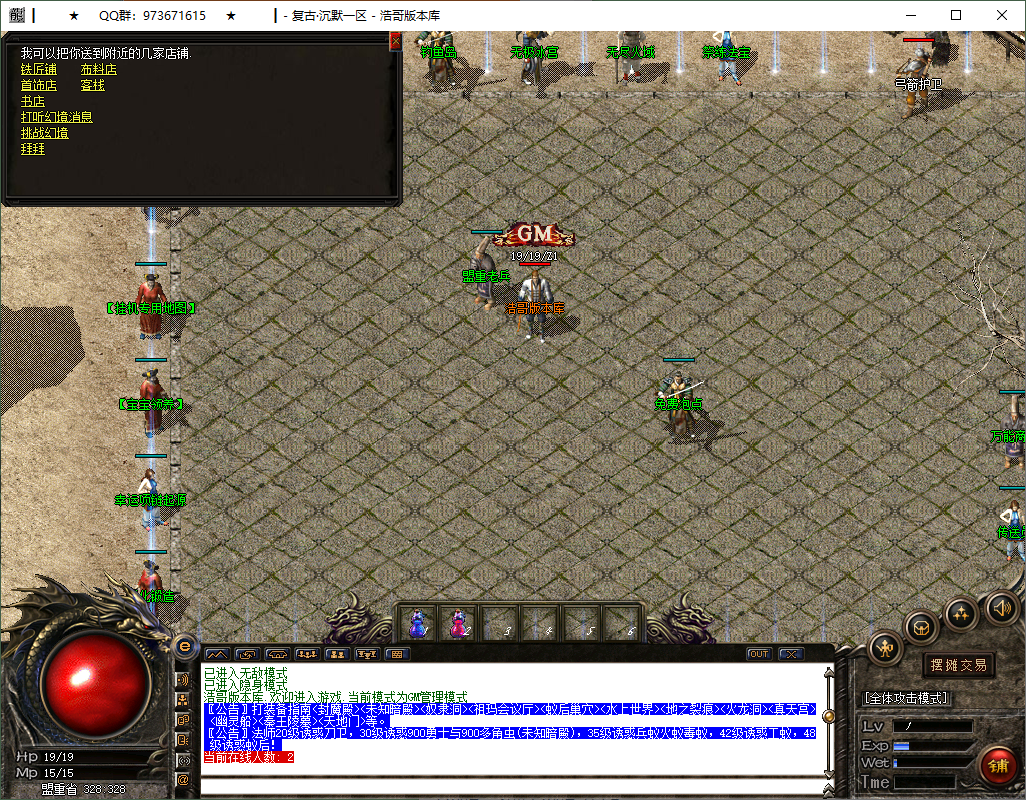Select empty belt slot 4

pyautogui.click(x=542, y=622)
